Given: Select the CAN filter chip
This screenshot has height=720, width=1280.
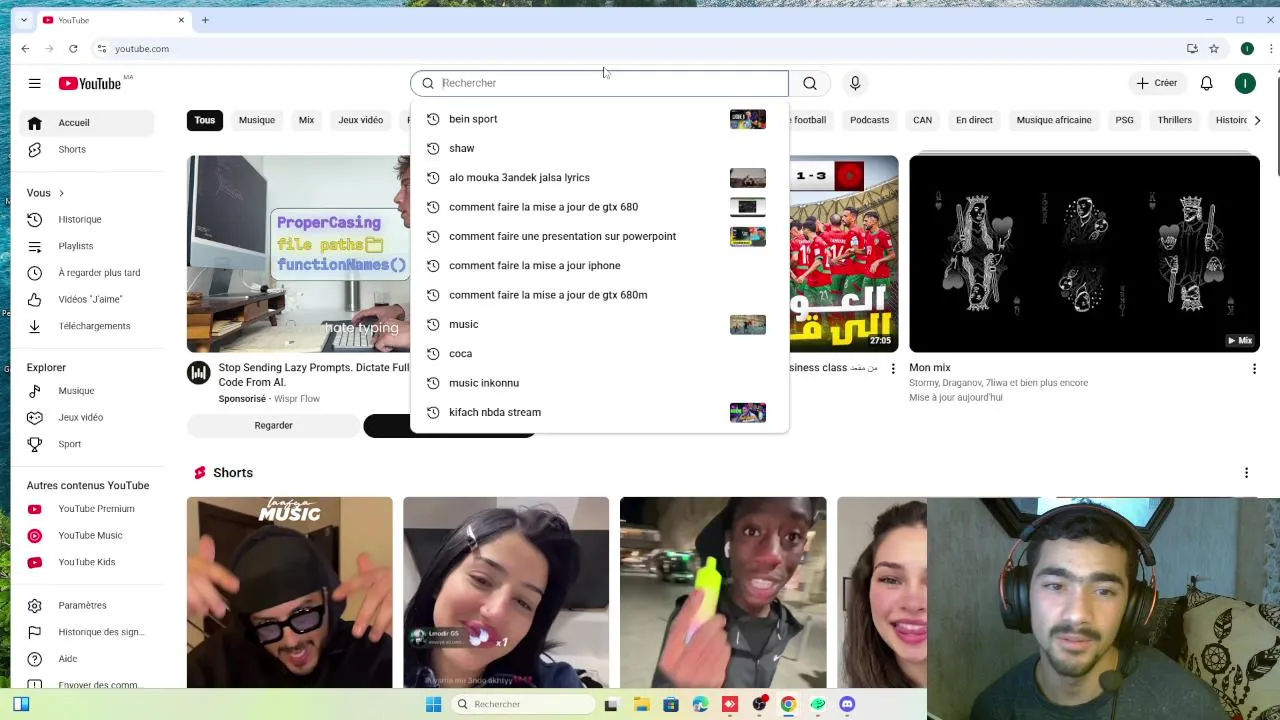Looking at the screenshot, I should 922,120.
